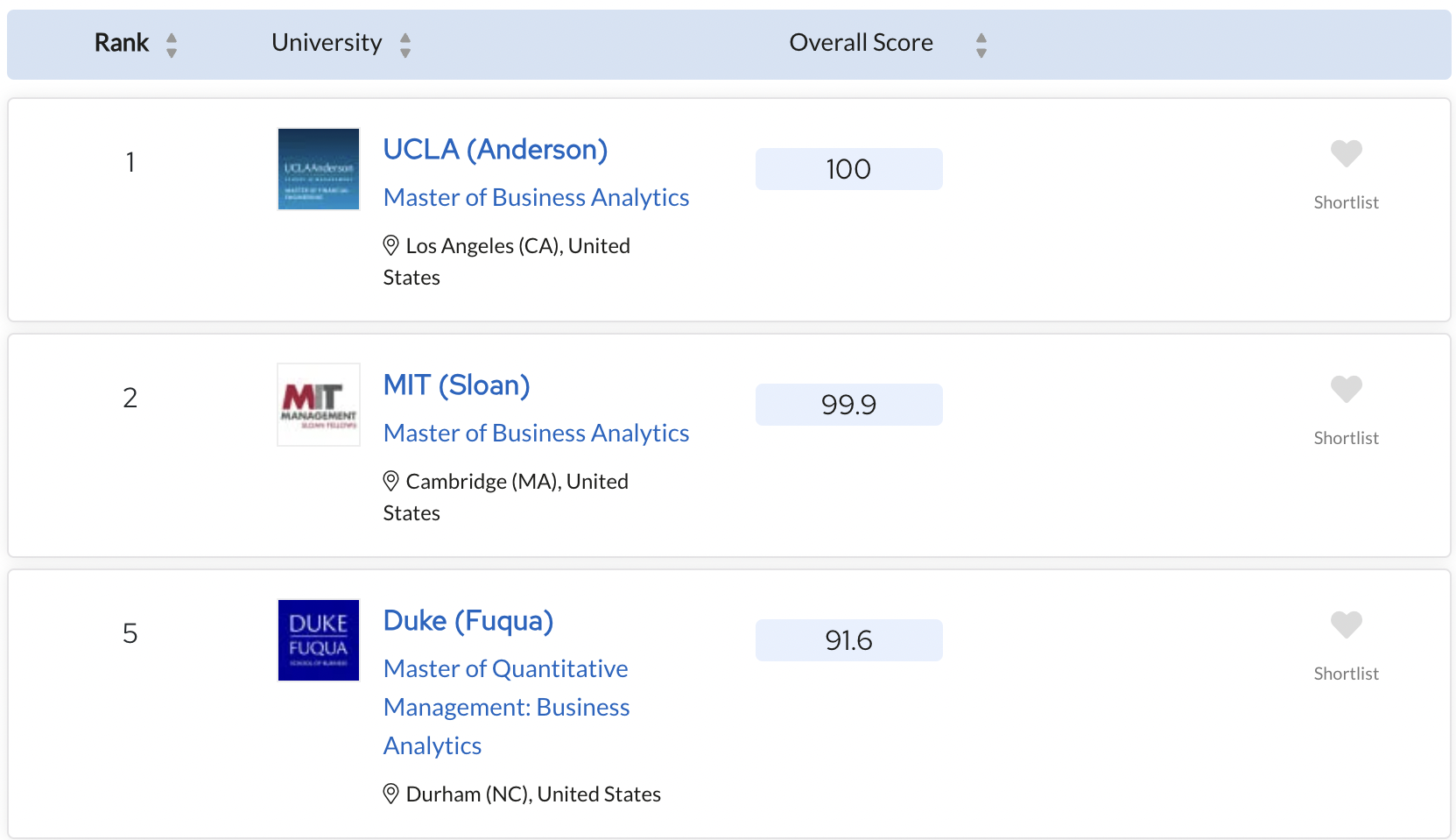Click the Shortlist label under Duke's heart

[x=1347, y=674]
